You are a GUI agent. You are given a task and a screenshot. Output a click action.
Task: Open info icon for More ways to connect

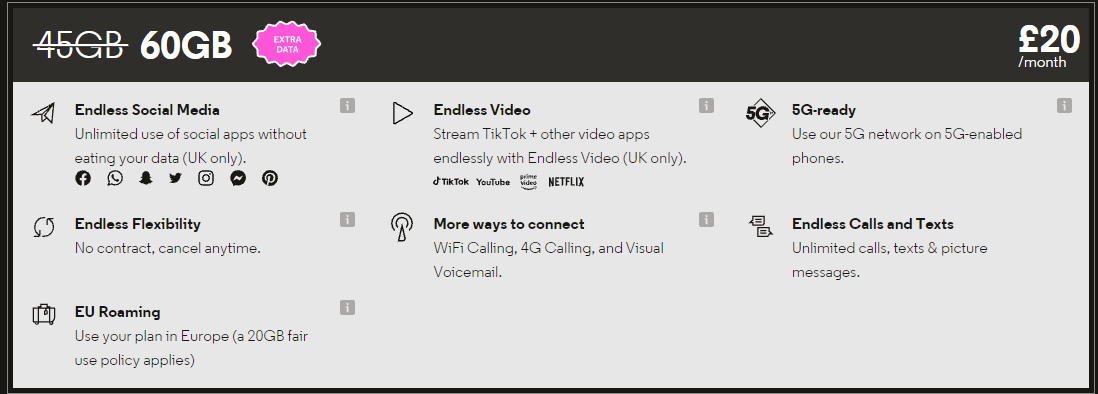click(x=706, y=220)
